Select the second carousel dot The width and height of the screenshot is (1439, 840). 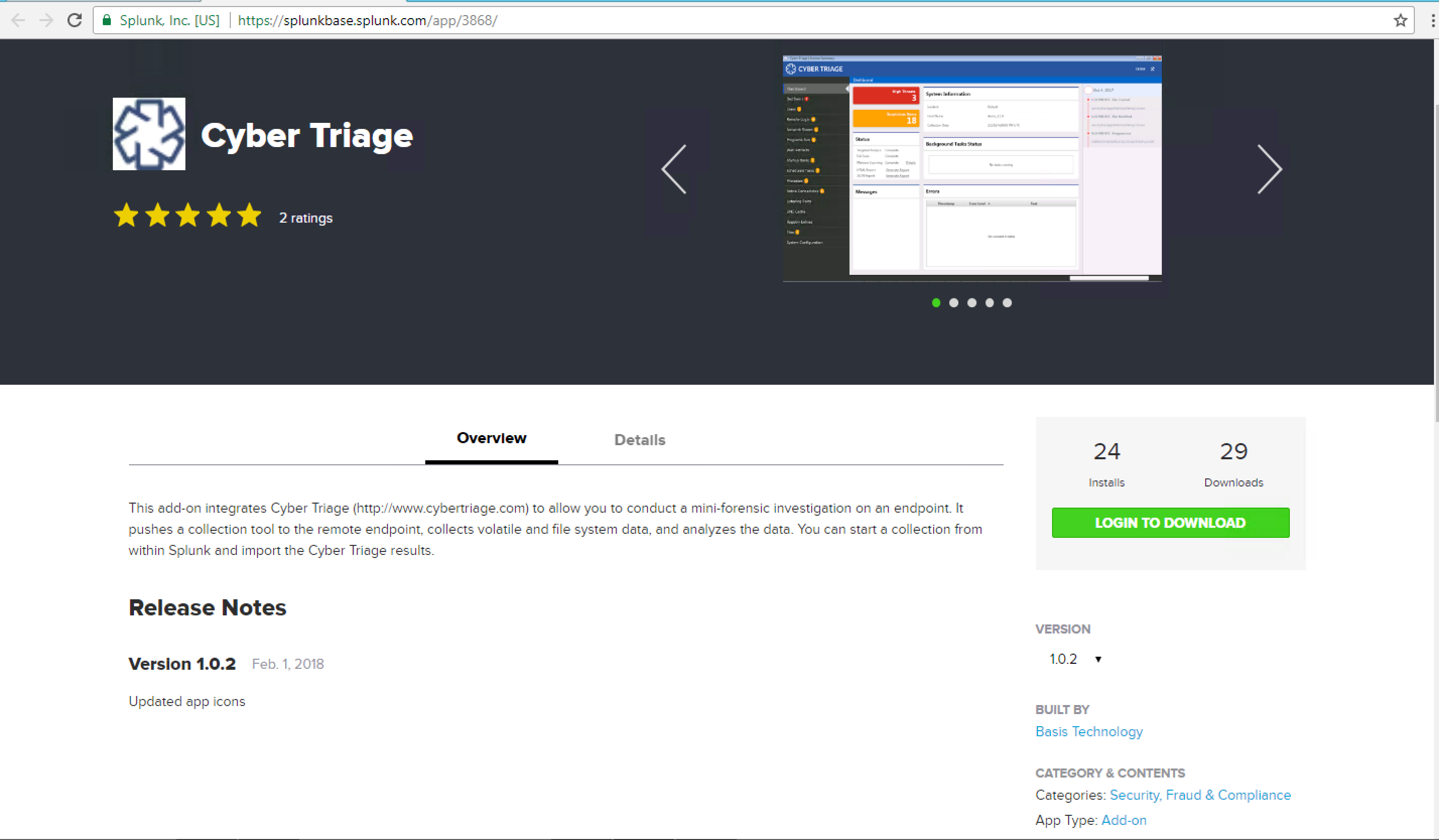click(x=954, y=303)
